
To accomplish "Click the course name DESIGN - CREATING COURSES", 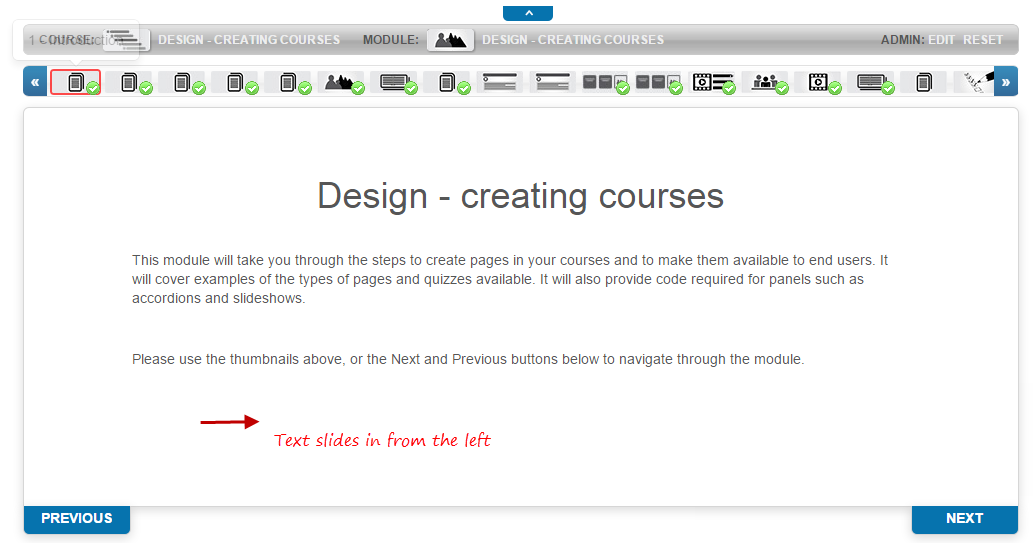I will (x=249, y=40).
